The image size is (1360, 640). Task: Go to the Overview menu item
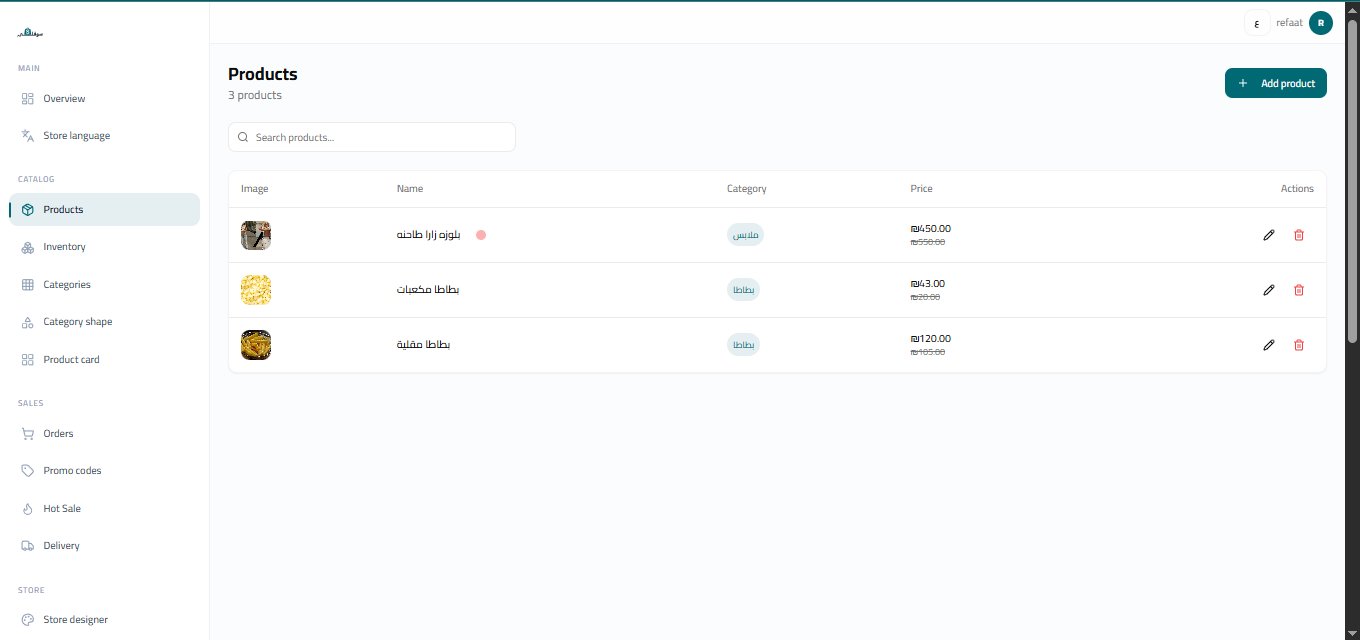pos(104,99)
